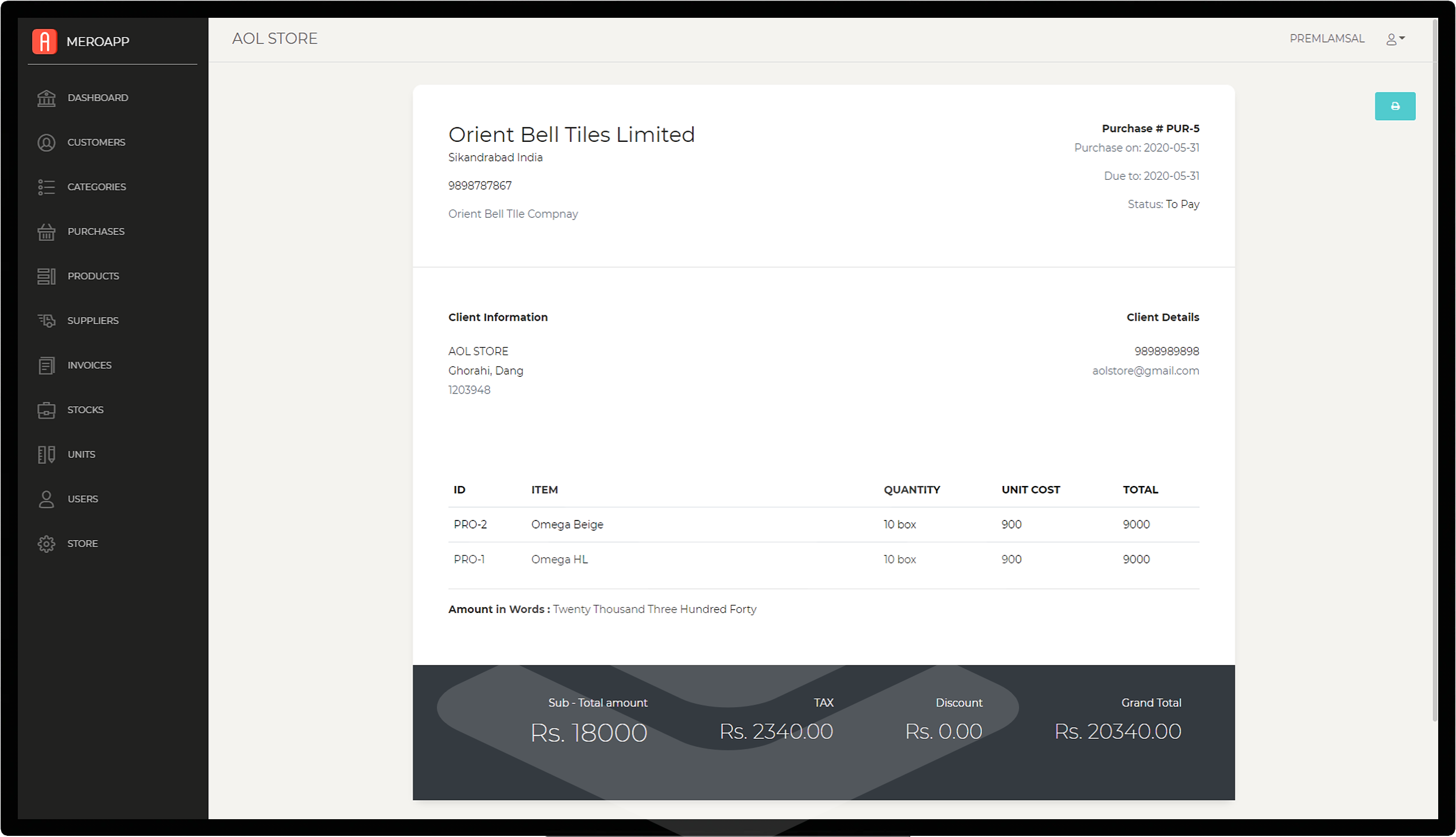The image size is (1456, 837).
Task: Click the aolstore@gmail.com email text
Action: coord(1145,371)
